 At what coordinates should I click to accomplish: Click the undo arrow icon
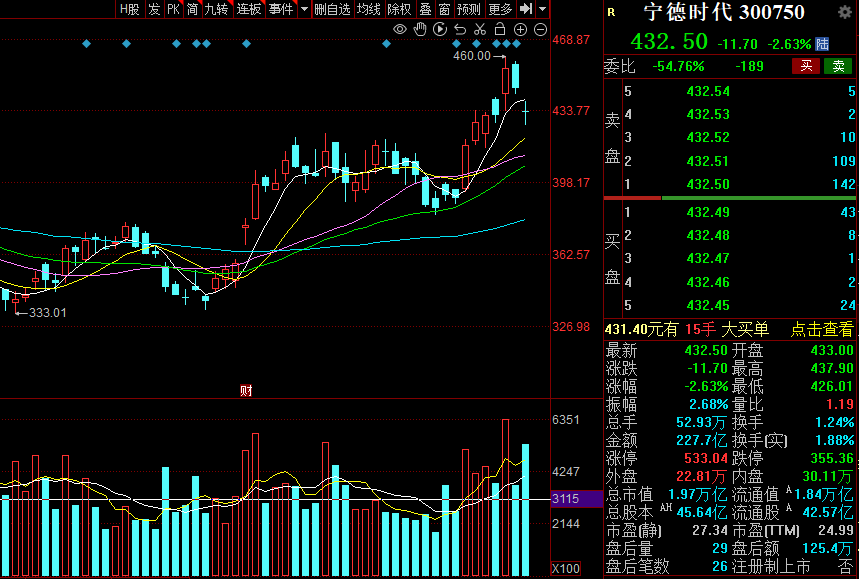460,30
